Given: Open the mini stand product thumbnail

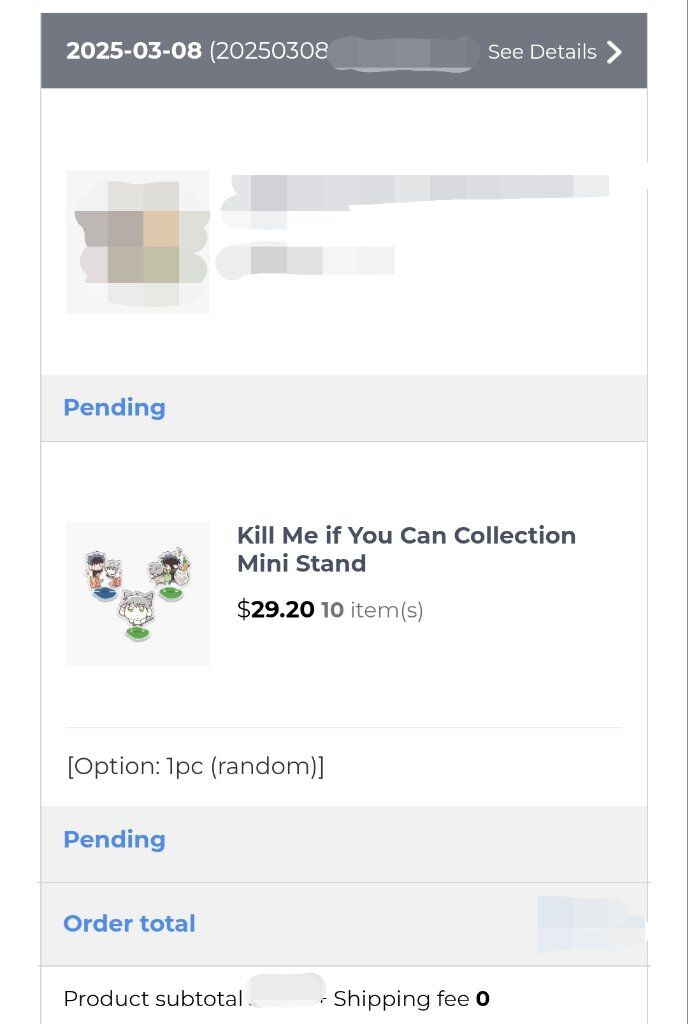Looking at the screenshot, I should click(x=138, y=594).
